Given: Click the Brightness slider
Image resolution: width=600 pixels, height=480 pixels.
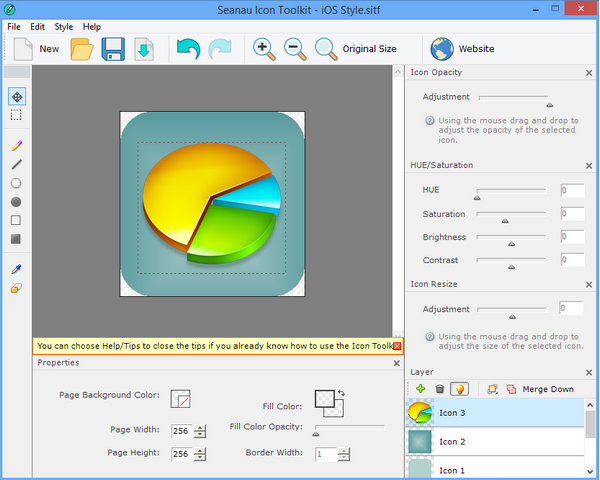Looking at the screenshot, I should point(511,239).
